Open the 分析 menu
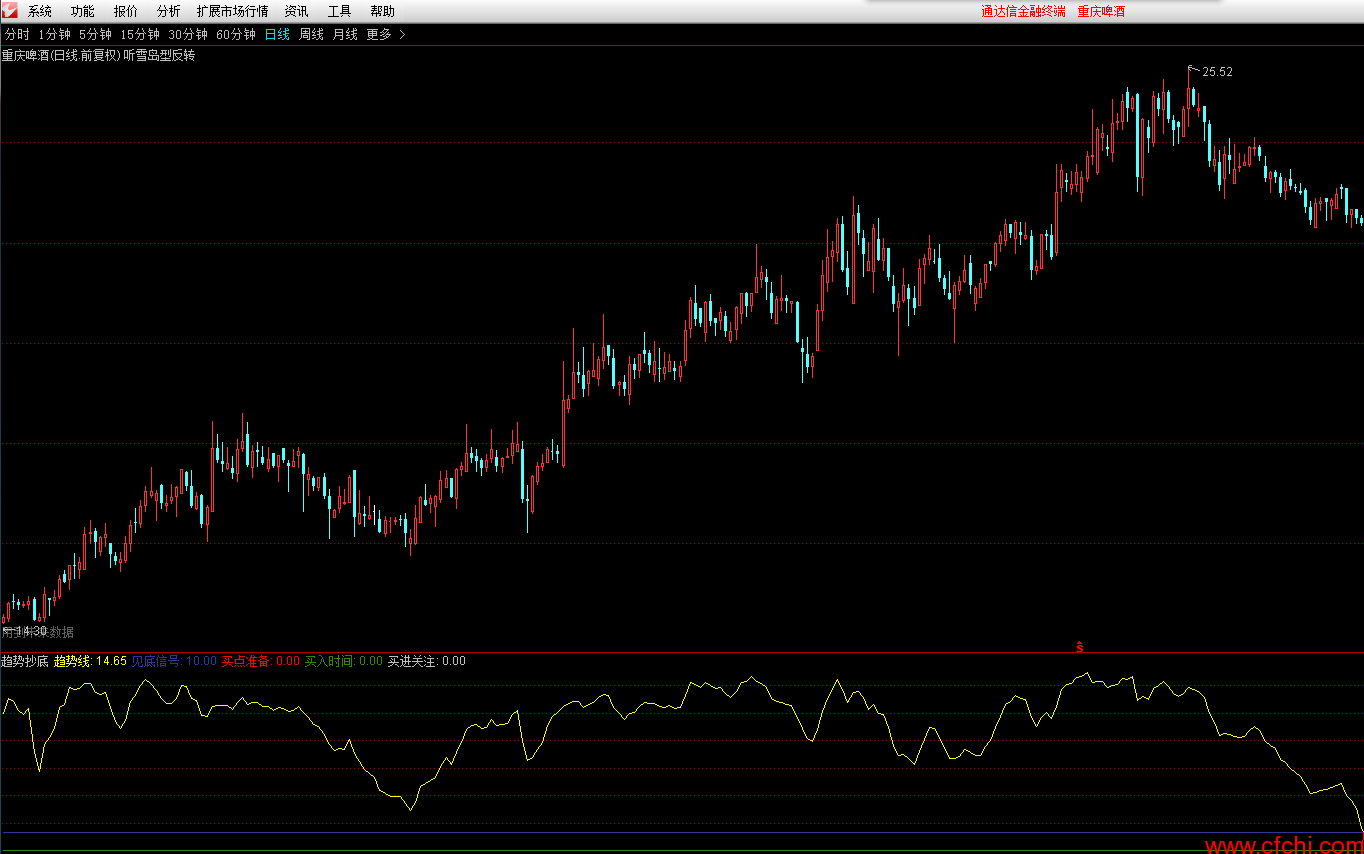The height and width of the screenshot is (854, 1364). 169,12
